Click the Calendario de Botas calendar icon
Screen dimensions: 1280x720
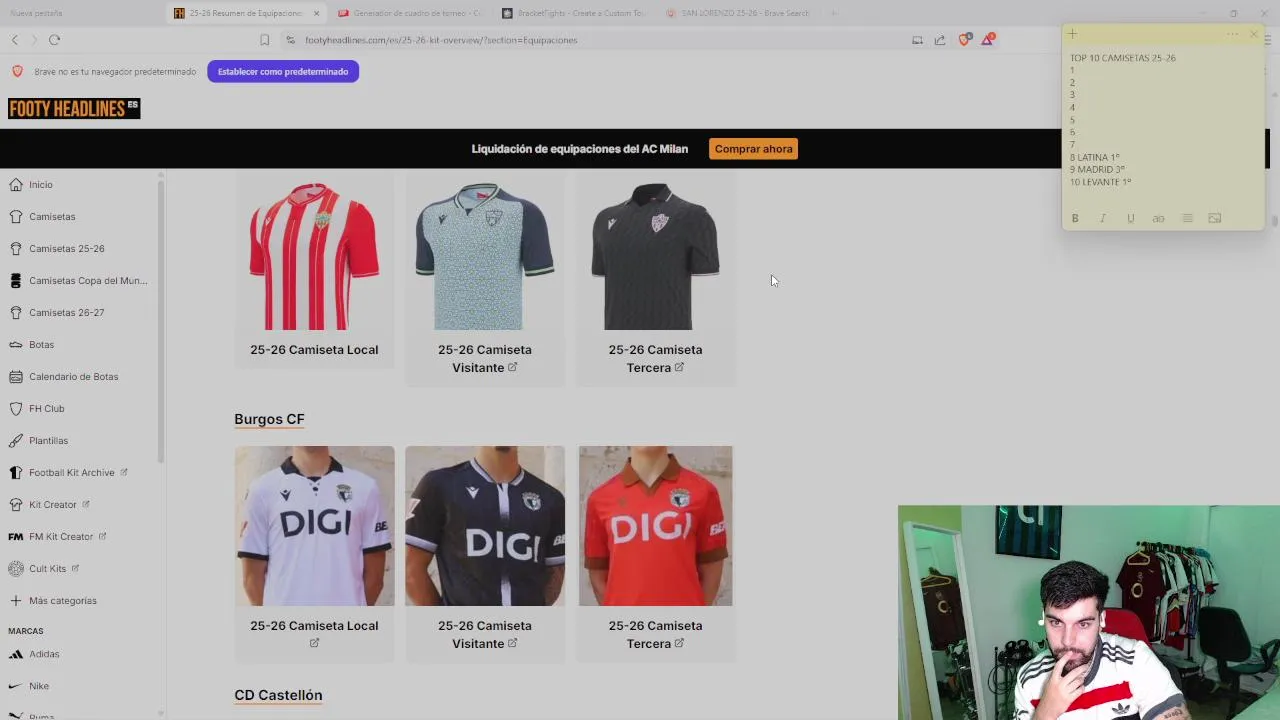15,376
